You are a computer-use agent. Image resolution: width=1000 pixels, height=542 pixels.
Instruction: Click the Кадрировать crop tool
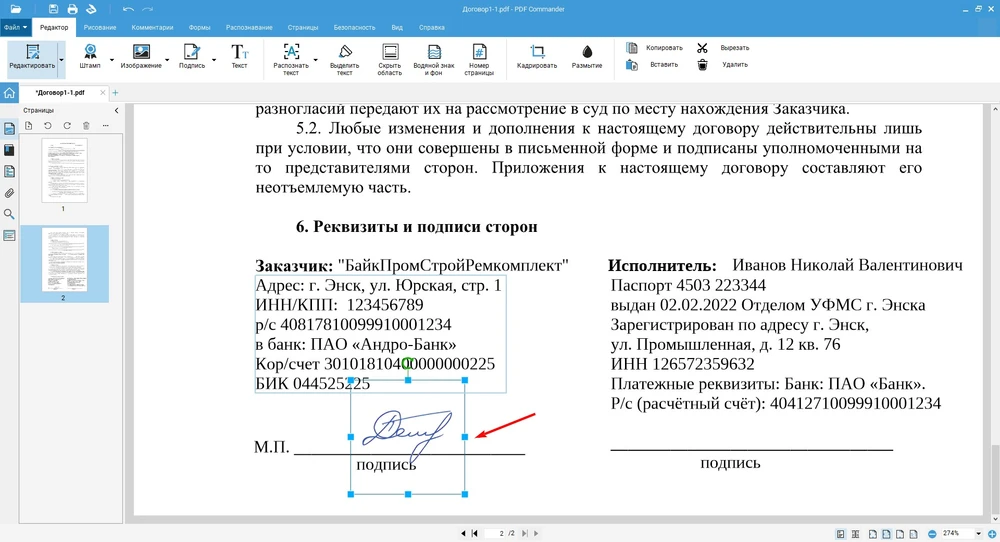coord(537,56)
